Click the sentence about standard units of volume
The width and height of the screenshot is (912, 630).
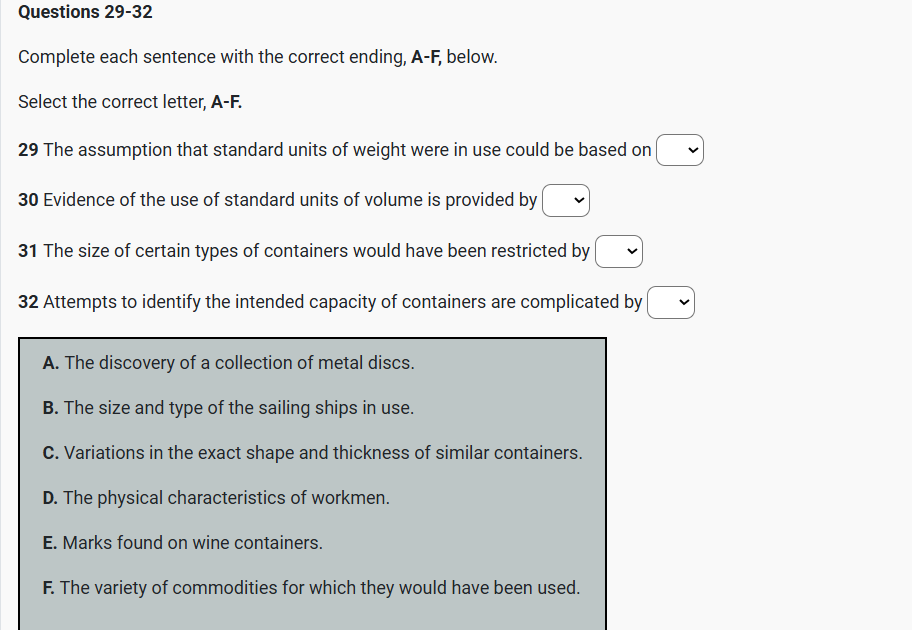(290, 200)
